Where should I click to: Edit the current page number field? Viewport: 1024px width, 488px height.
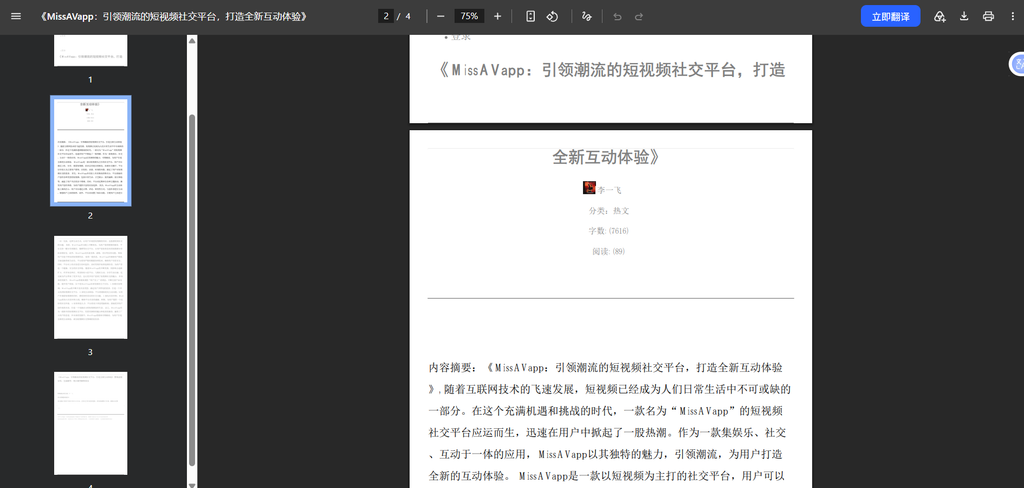tap(385, 16)
